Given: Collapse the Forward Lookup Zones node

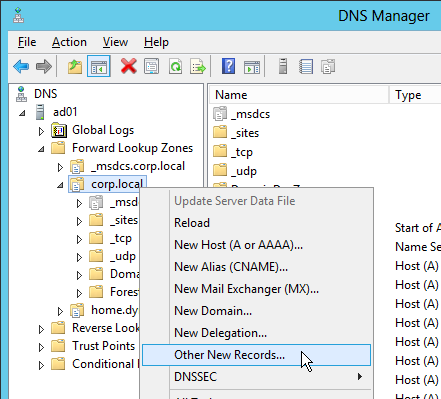Looking at the screenshot, I should [x=41, y=149].
